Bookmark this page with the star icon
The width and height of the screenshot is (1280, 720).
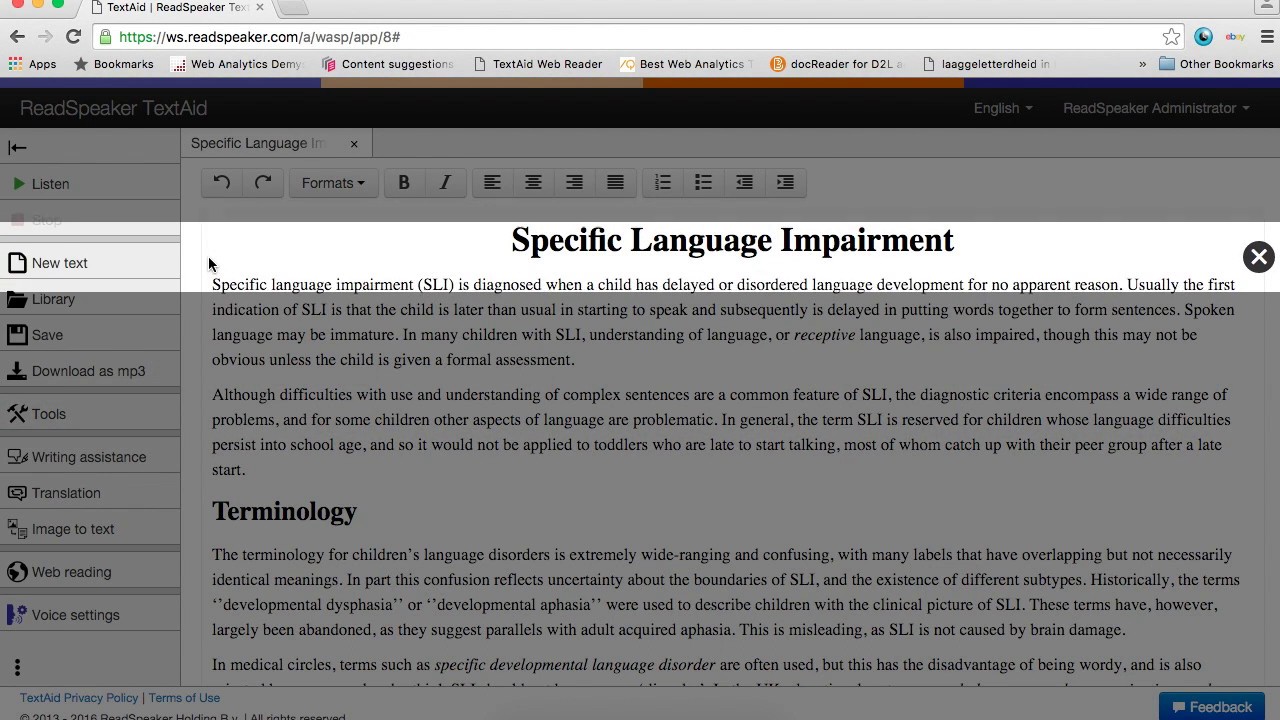(x=1171, y=37)
